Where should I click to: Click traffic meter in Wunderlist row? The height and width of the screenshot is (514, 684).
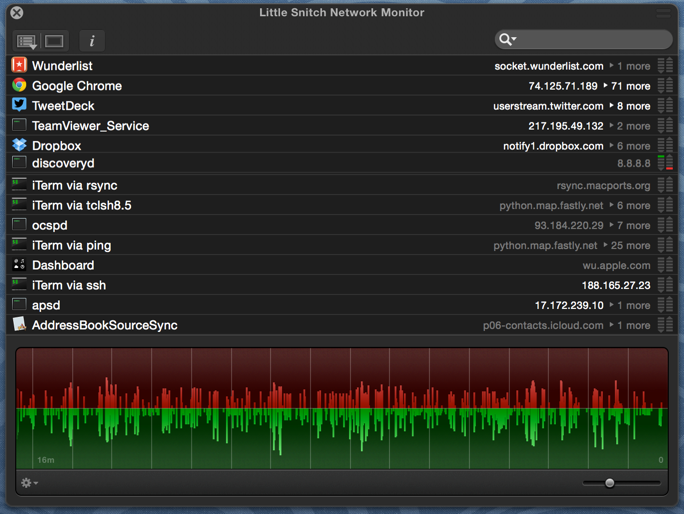pyautogui.click(x=665, y=65)
